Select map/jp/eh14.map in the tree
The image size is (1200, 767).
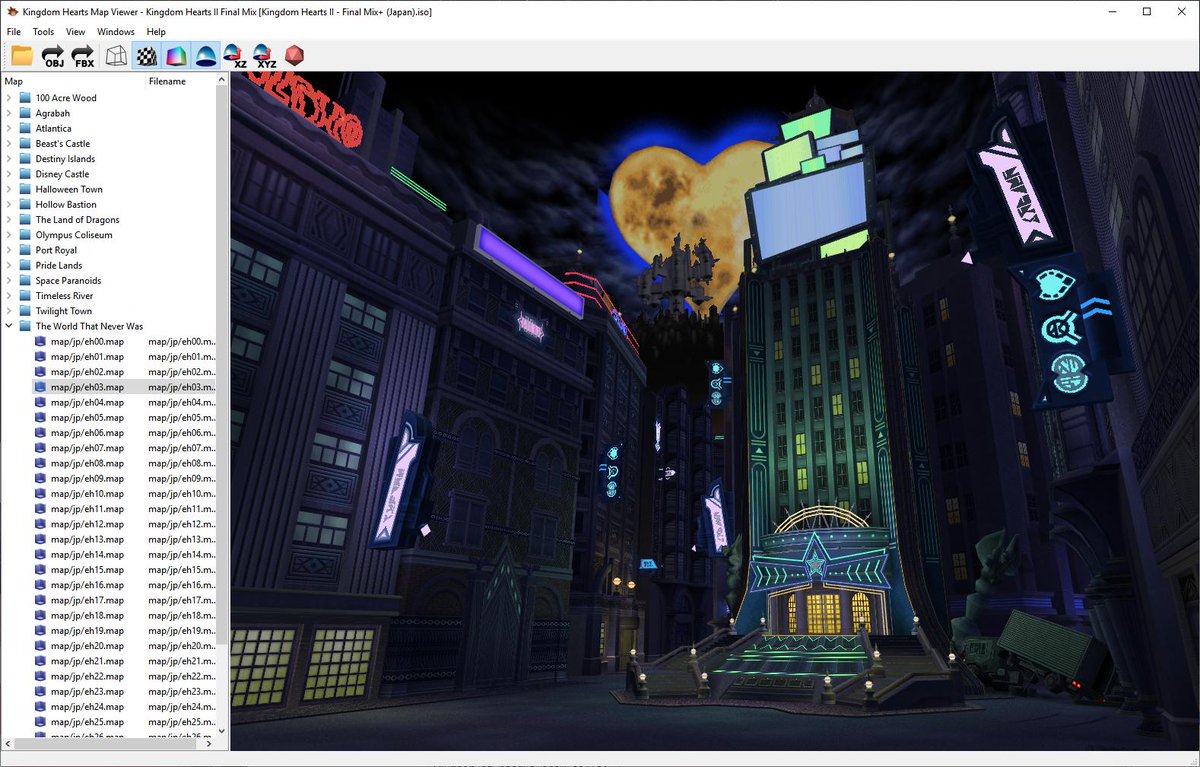pos(87,554)
